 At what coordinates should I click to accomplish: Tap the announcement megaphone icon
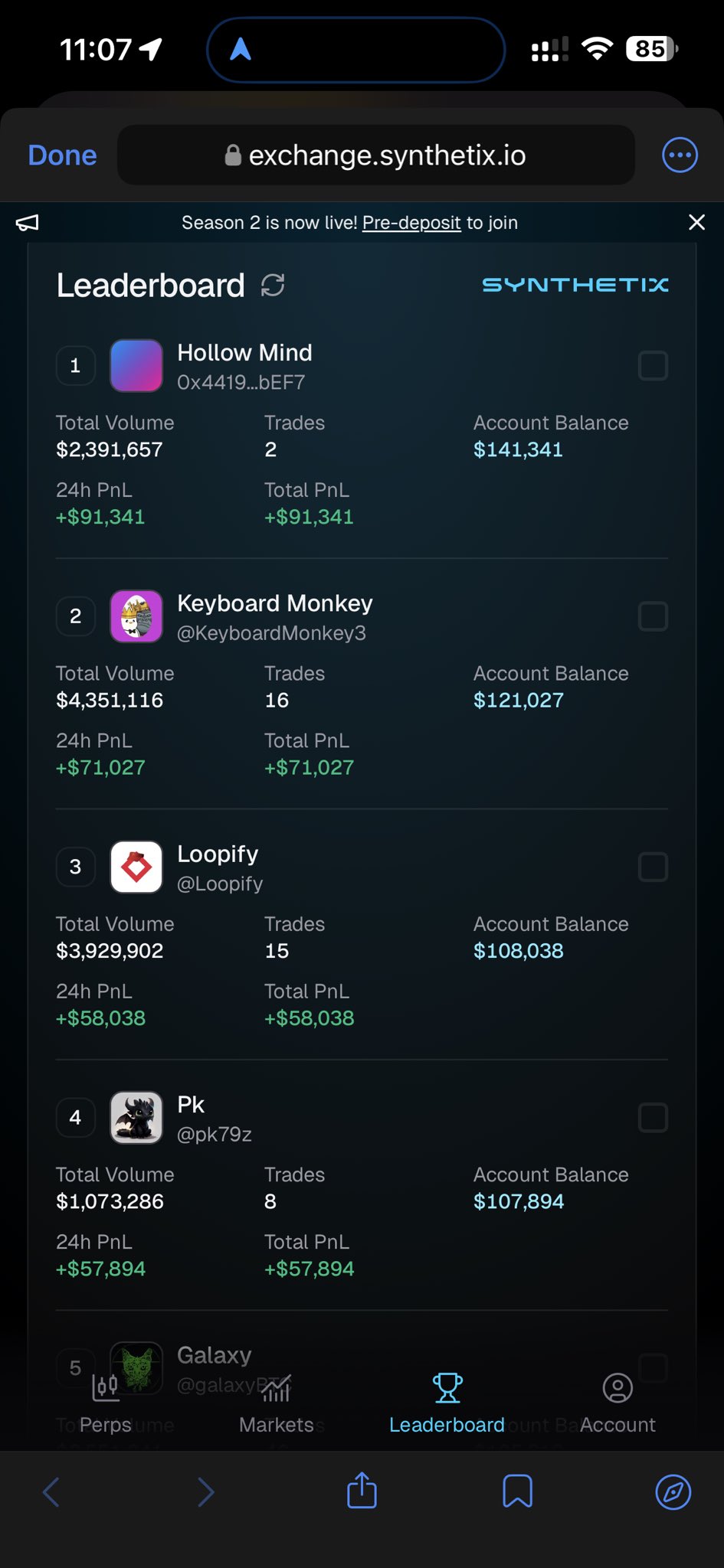pos(28,223)
